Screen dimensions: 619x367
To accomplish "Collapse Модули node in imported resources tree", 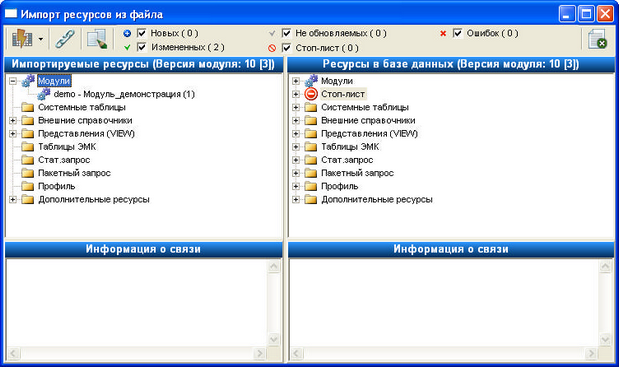I will tap(13, 81).
